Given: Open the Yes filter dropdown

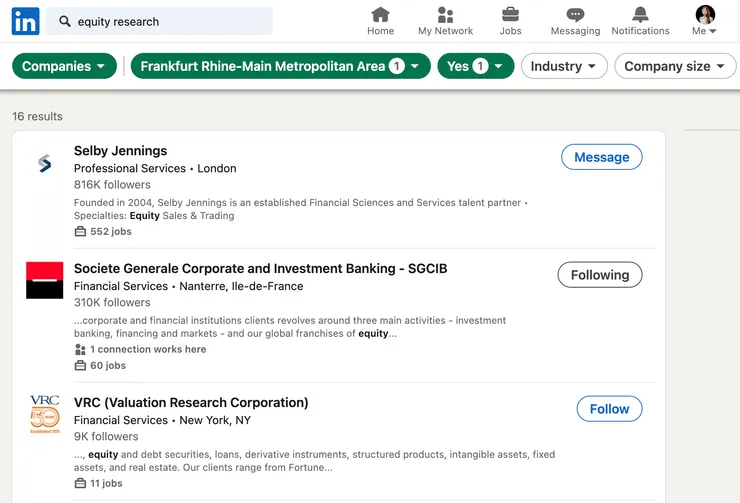Looking at the screenshot, I should (476, 66).
